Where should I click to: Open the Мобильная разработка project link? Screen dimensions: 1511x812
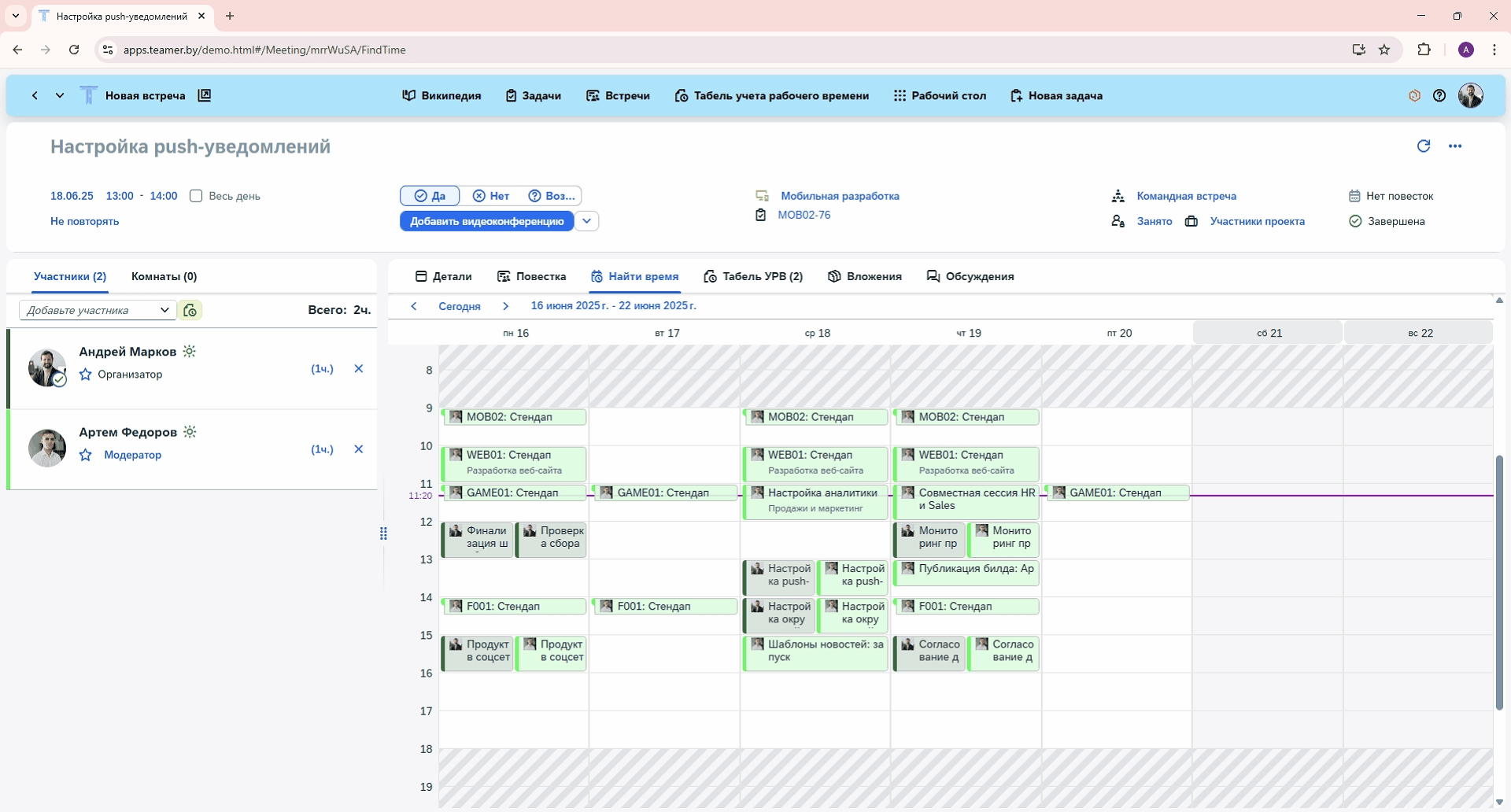tap(840, 196)
